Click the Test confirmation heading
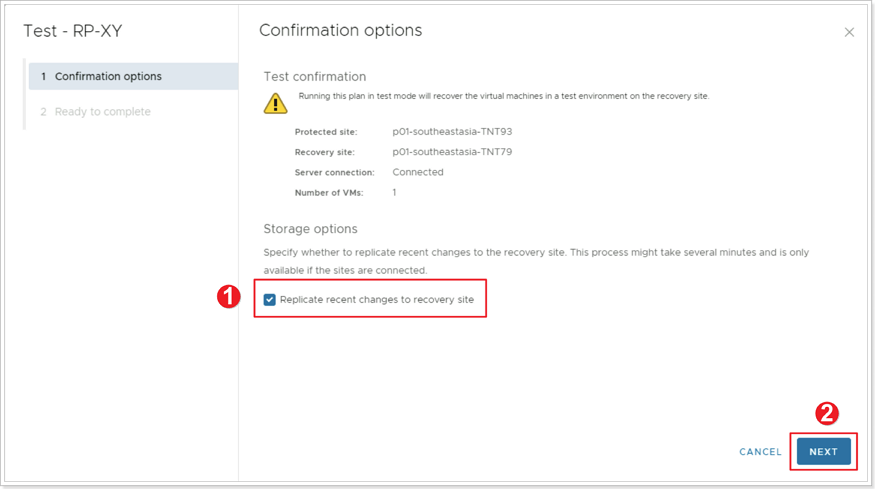 315,76
